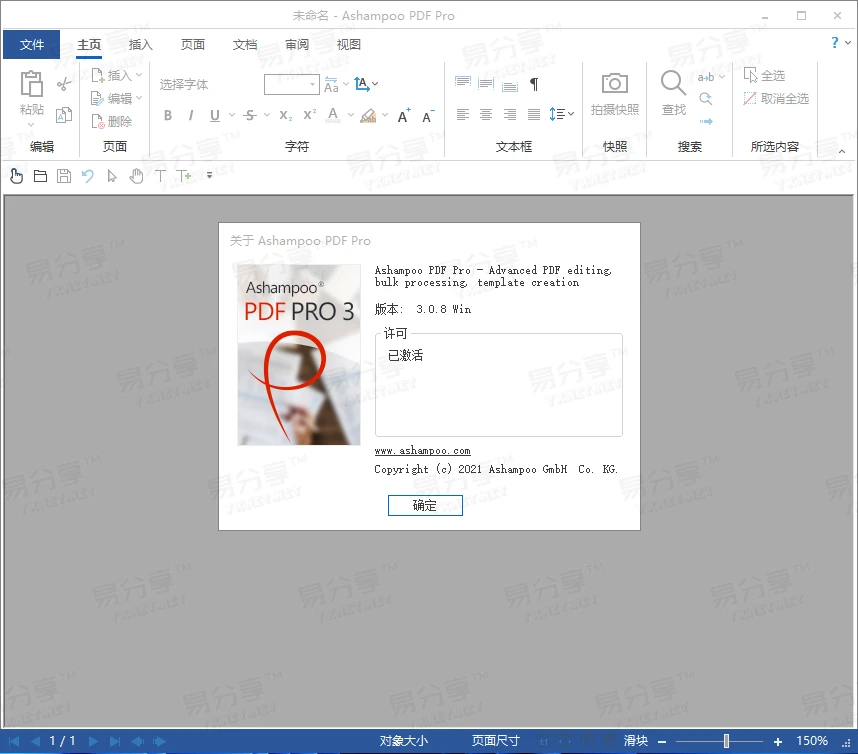Click the copy pages icon under the scissors
858x754 pixels.
(x=64, y=115)
